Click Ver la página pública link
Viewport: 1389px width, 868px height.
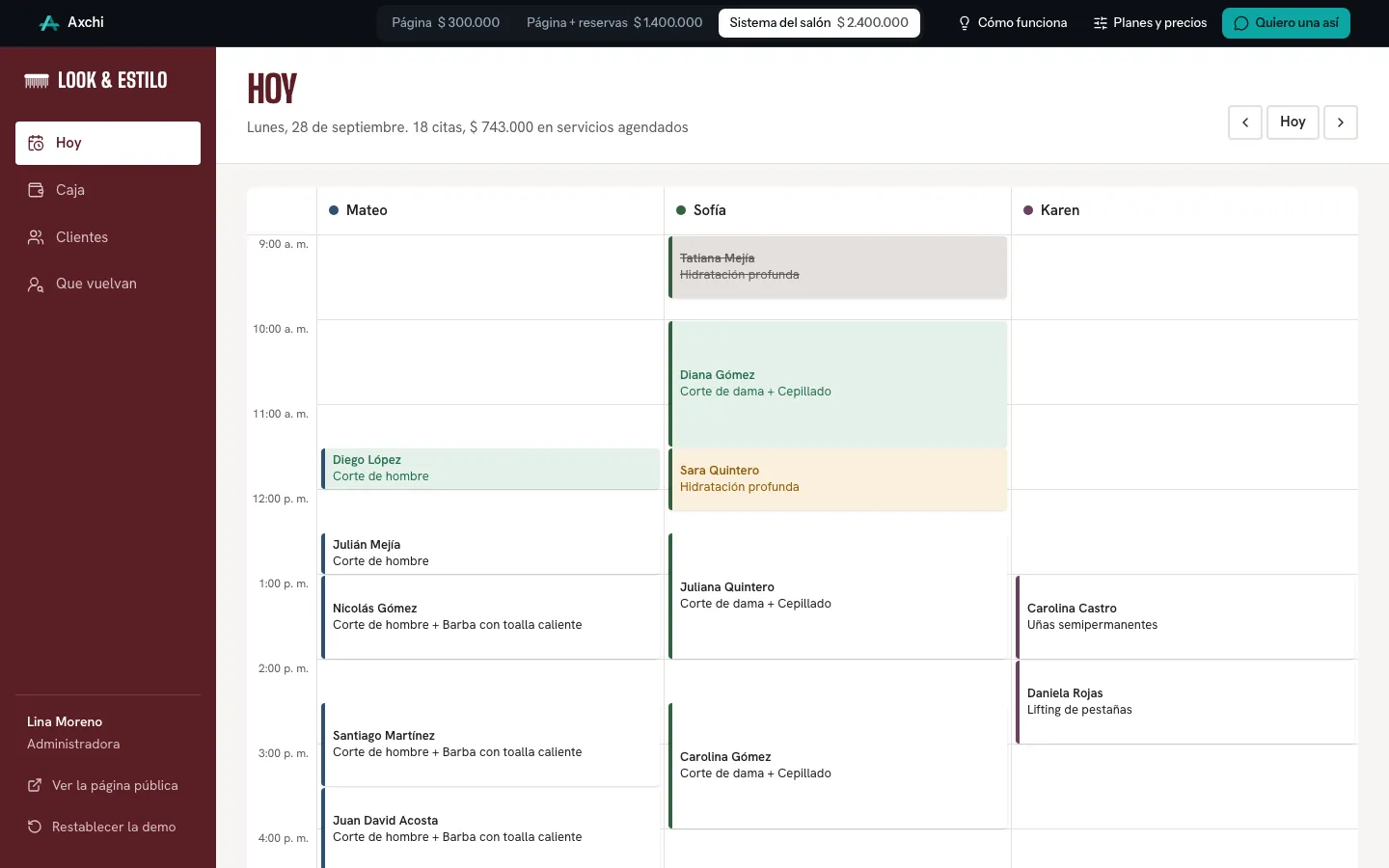(x=103, y=785)
